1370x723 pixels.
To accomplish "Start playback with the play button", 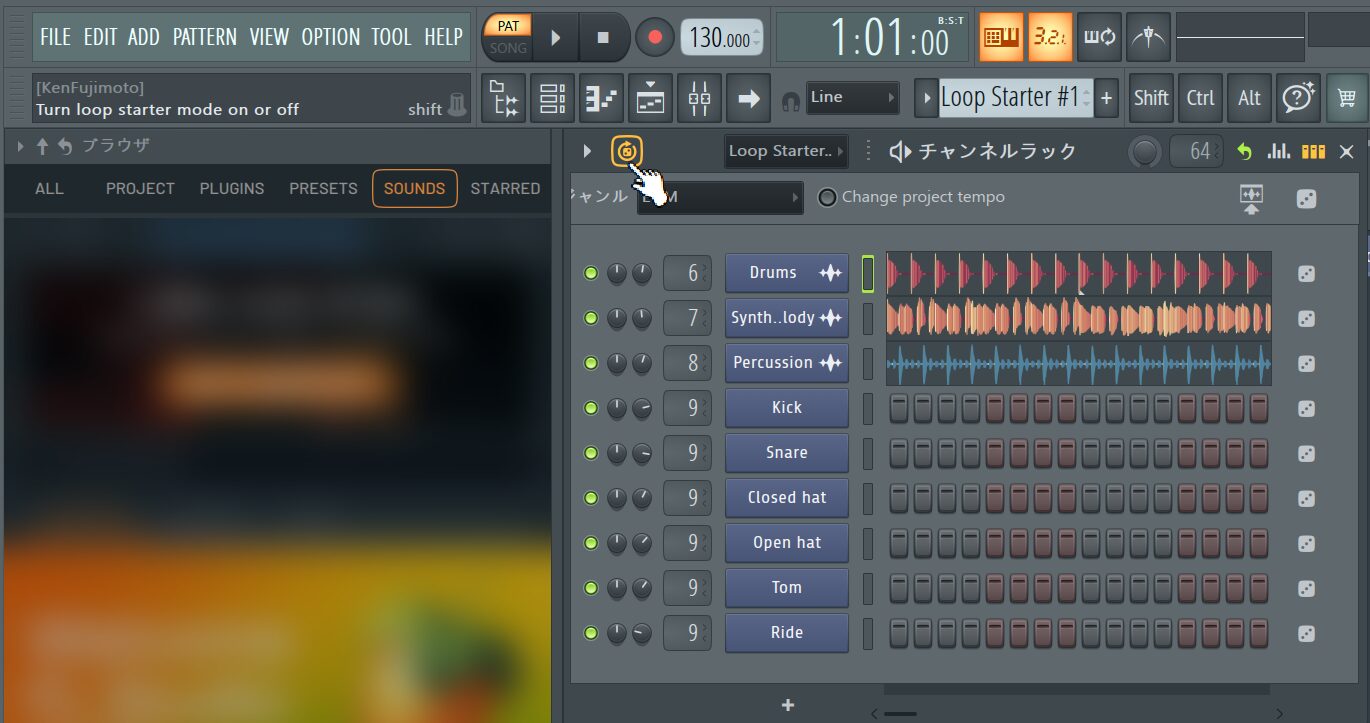I will [556, 38].
